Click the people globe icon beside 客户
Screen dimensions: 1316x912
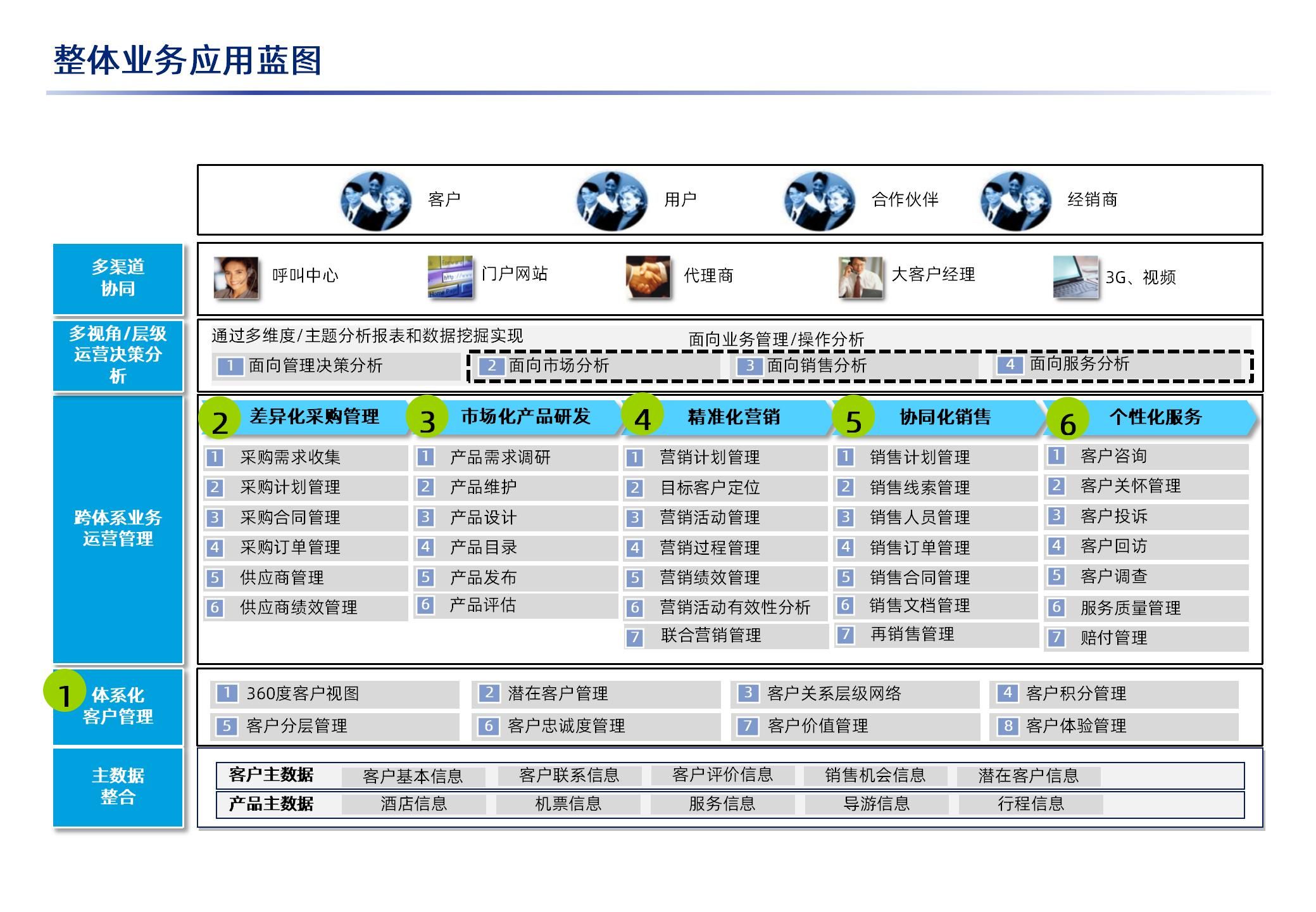pos(376,201)
